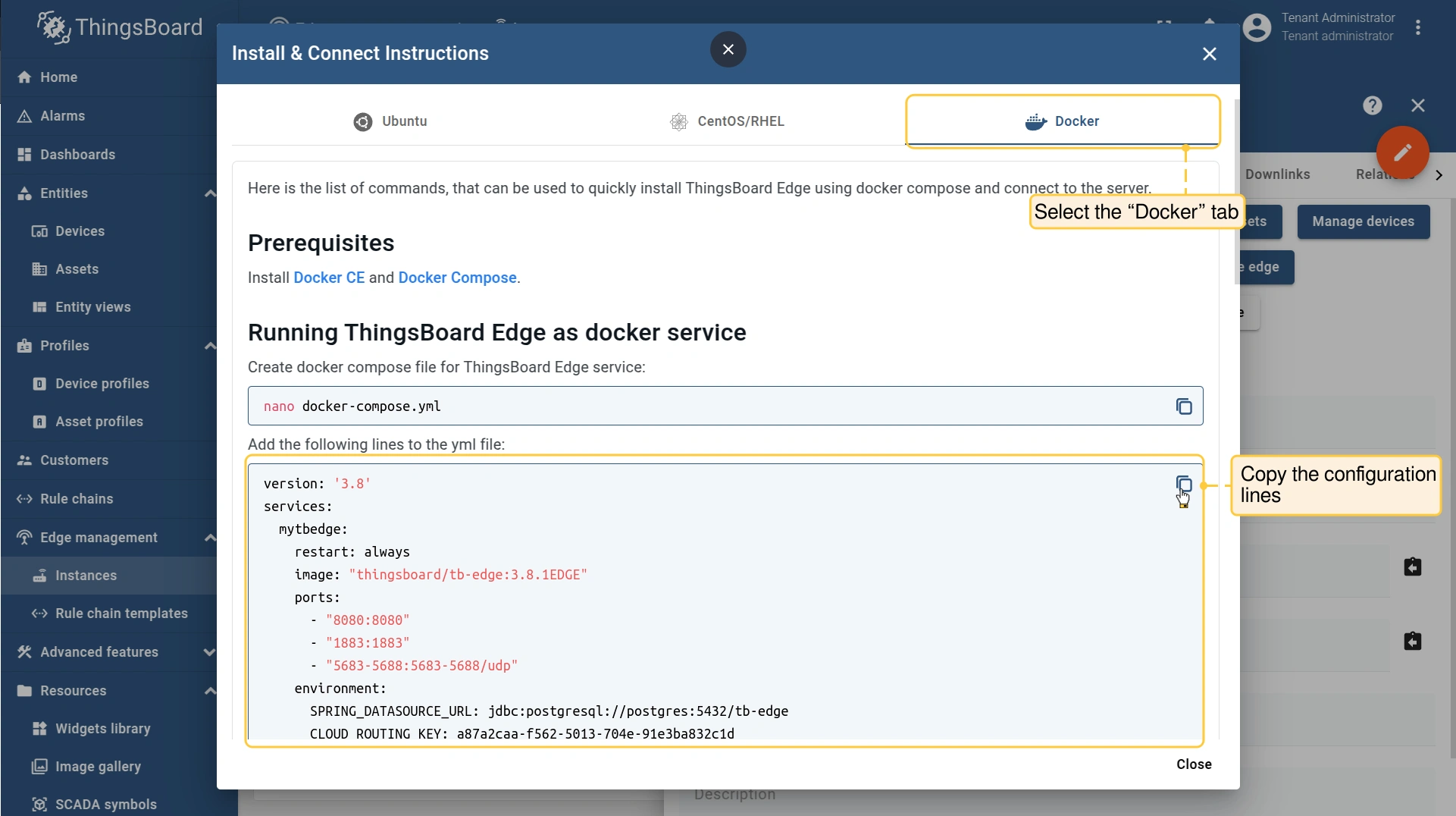Click the Manage devices button

coord(1363,221)
